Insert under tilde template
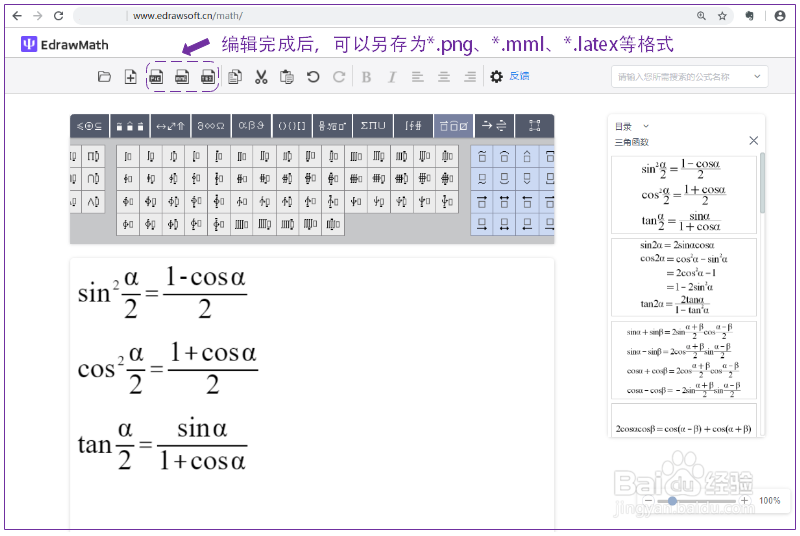This screenshot has width=800, height=536. click(482, 179)
